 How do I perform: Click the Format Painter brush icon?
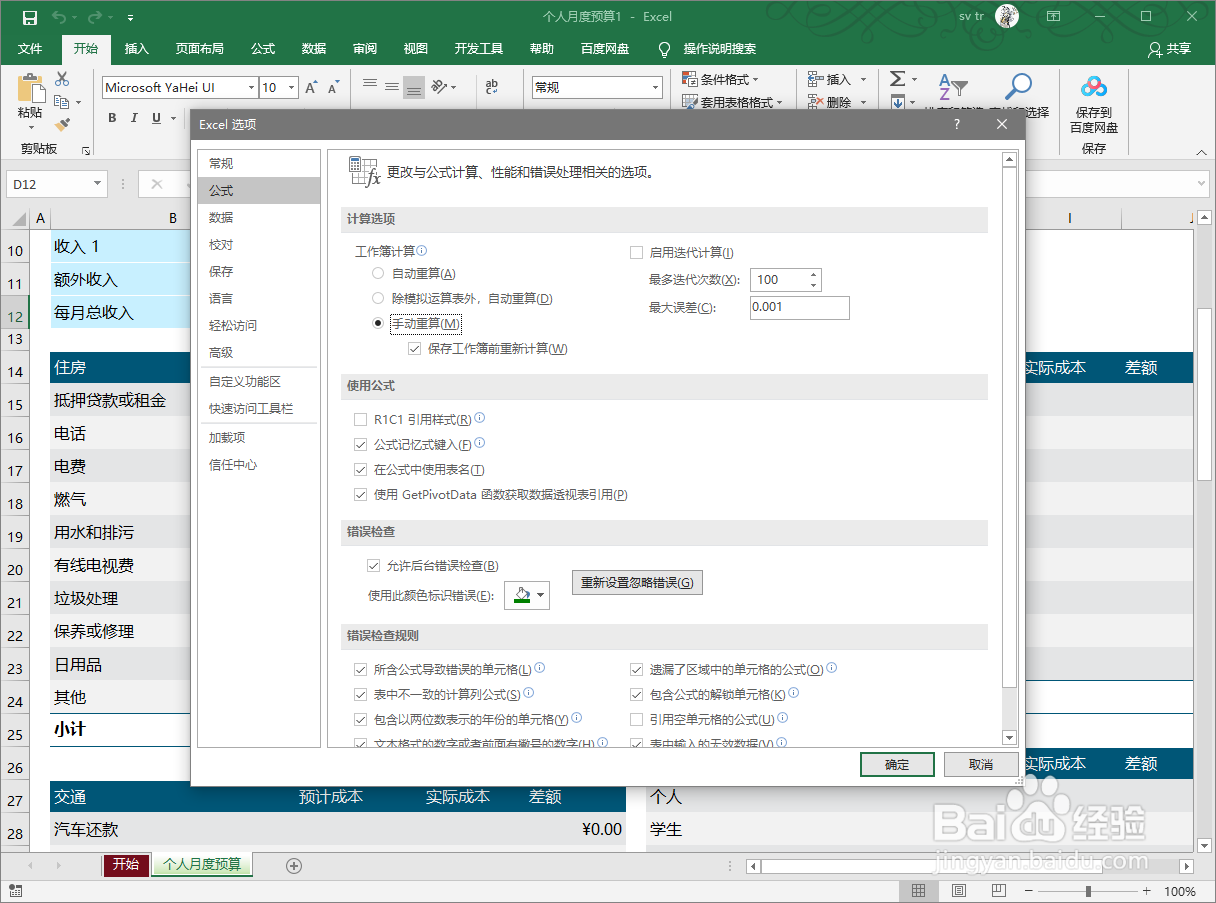pyautogui.click(x=62, y=125)
